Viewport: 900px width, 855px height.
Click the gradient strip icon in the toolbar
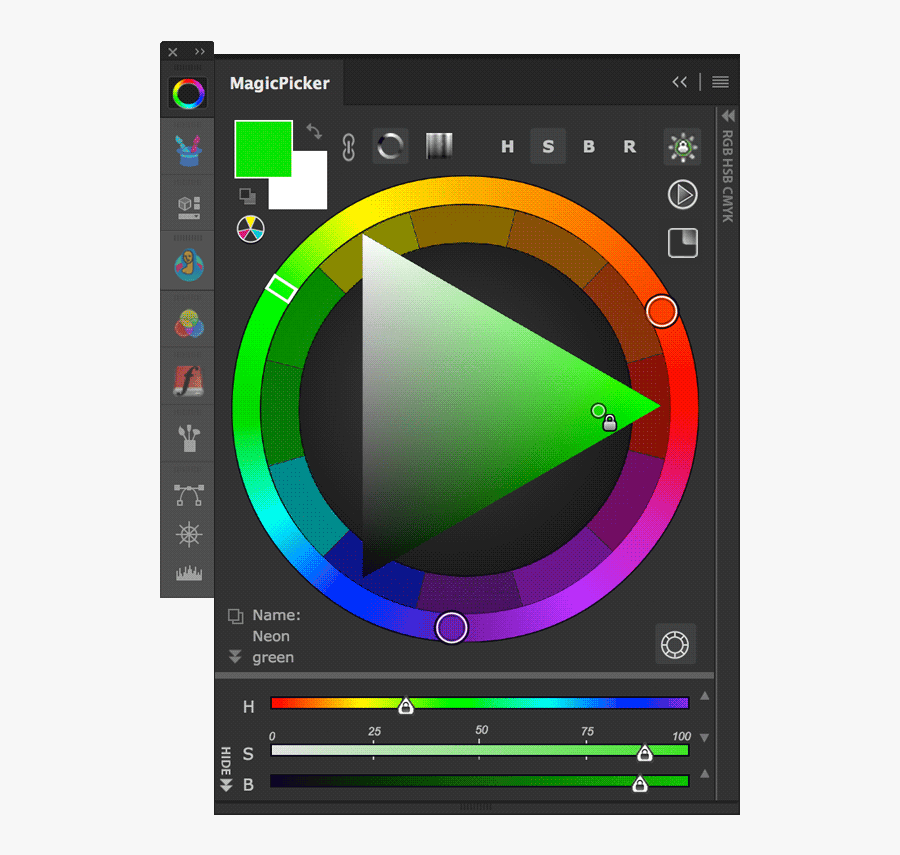[x=440, y=145]
